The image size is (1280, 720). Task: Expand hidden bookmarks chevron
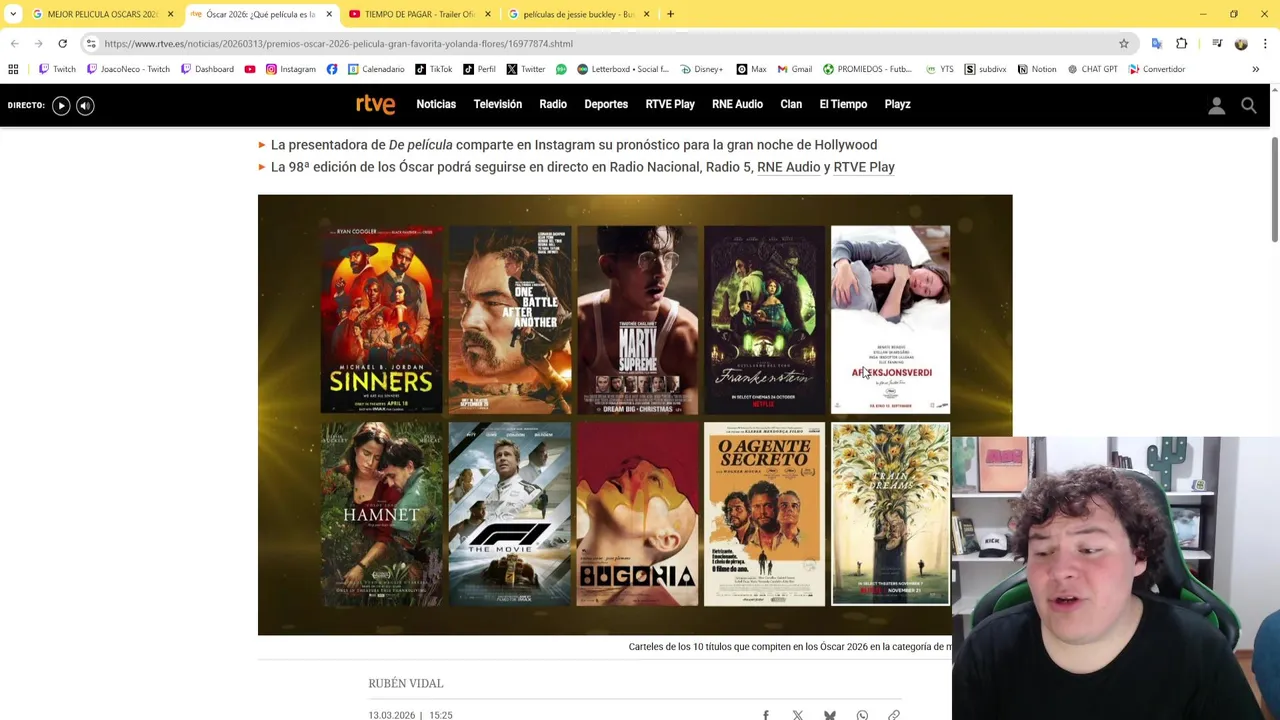point(1255,69)
